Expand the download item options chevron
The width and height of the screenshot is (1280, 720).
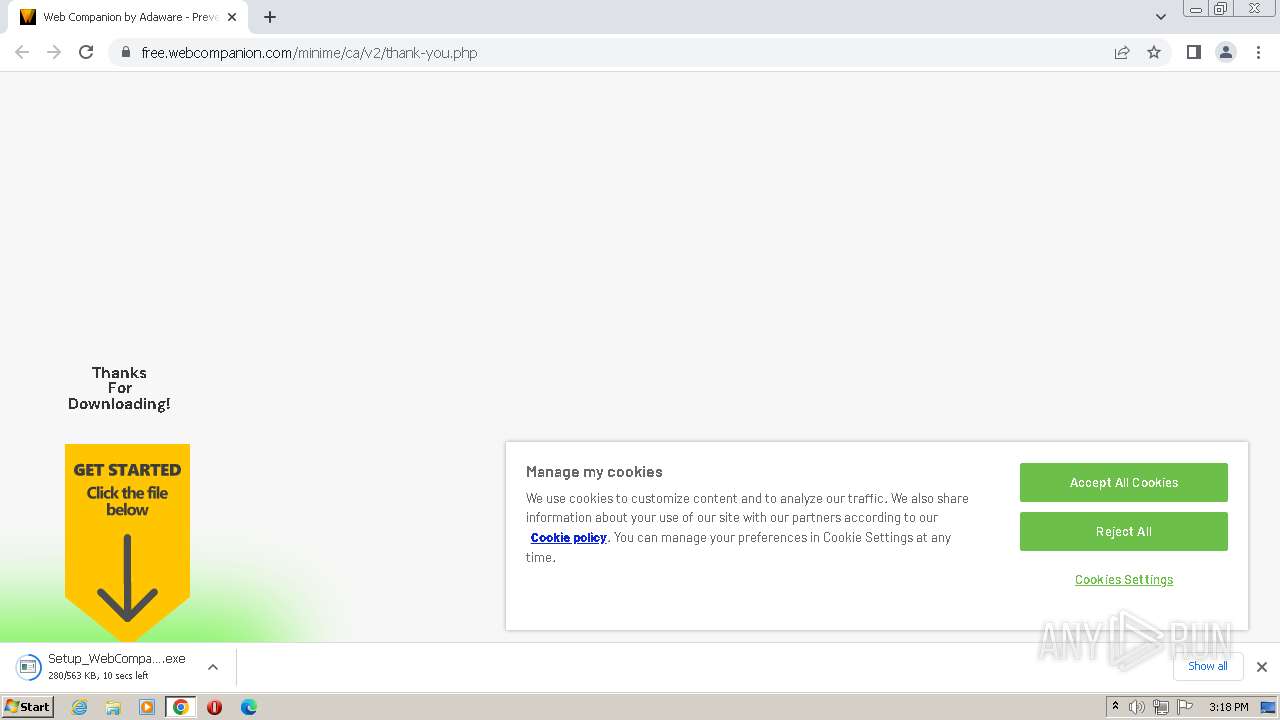(x=213, y=667)
